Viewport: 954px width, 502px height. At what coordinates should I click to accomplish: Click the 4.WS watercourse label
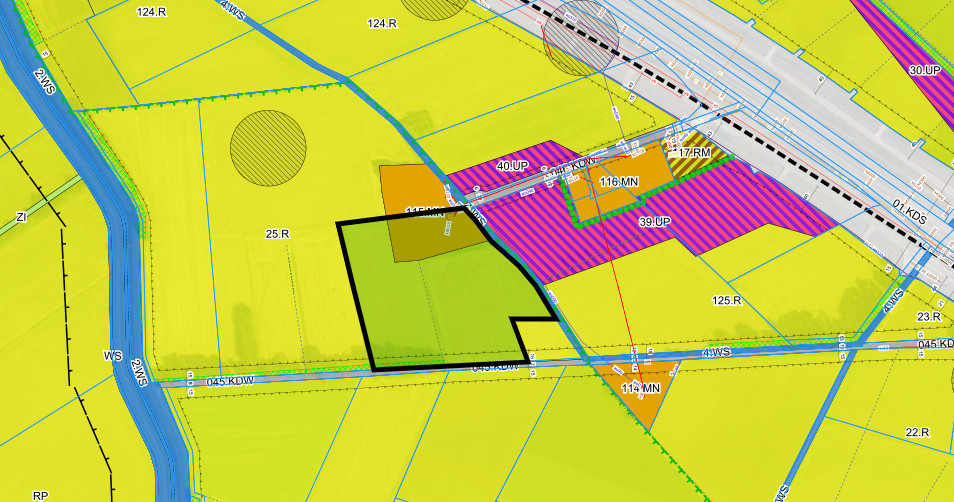point(717,352)
